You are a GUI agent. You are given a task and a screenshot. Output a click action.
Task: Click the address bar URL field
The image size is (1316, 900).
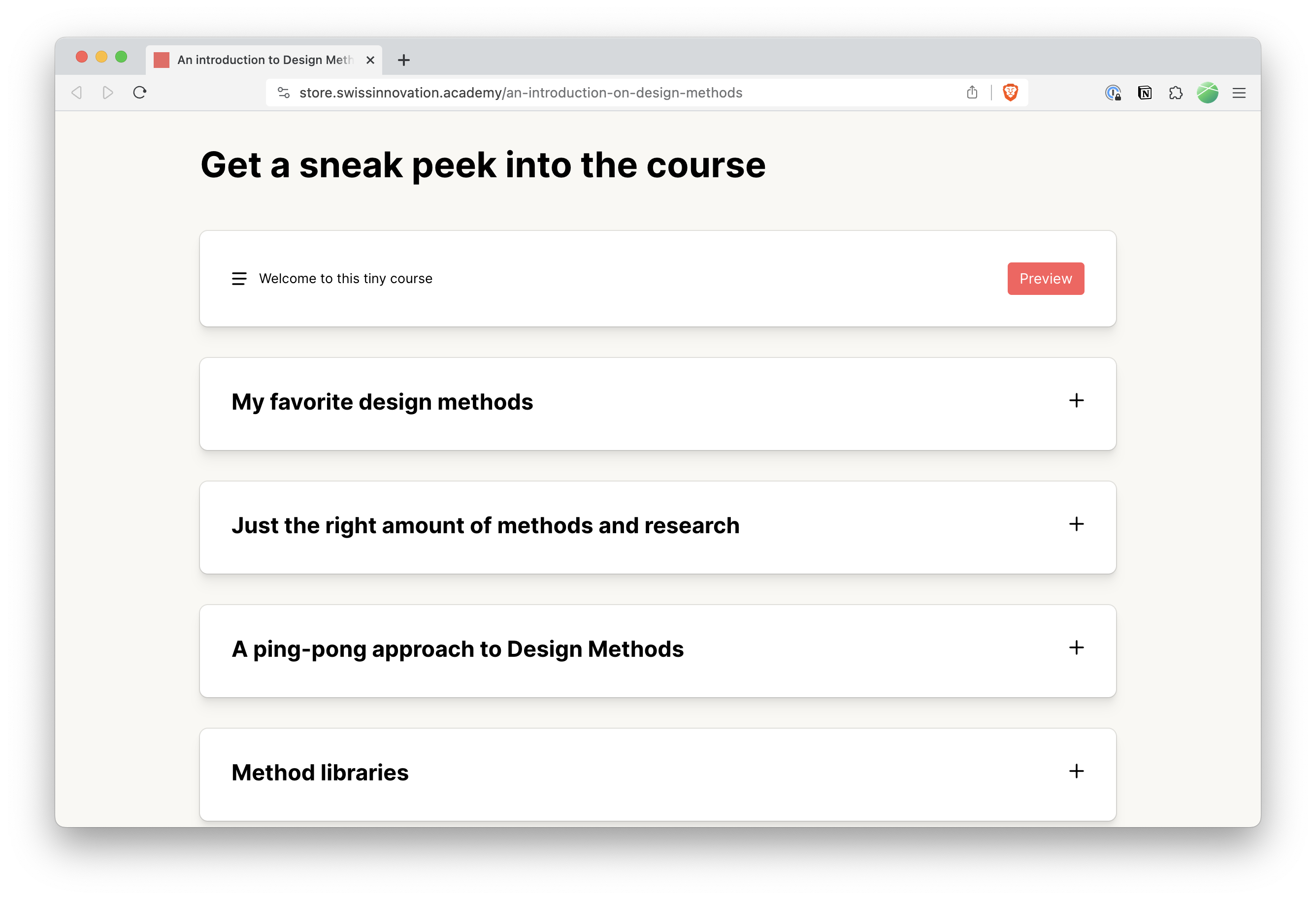566,92
